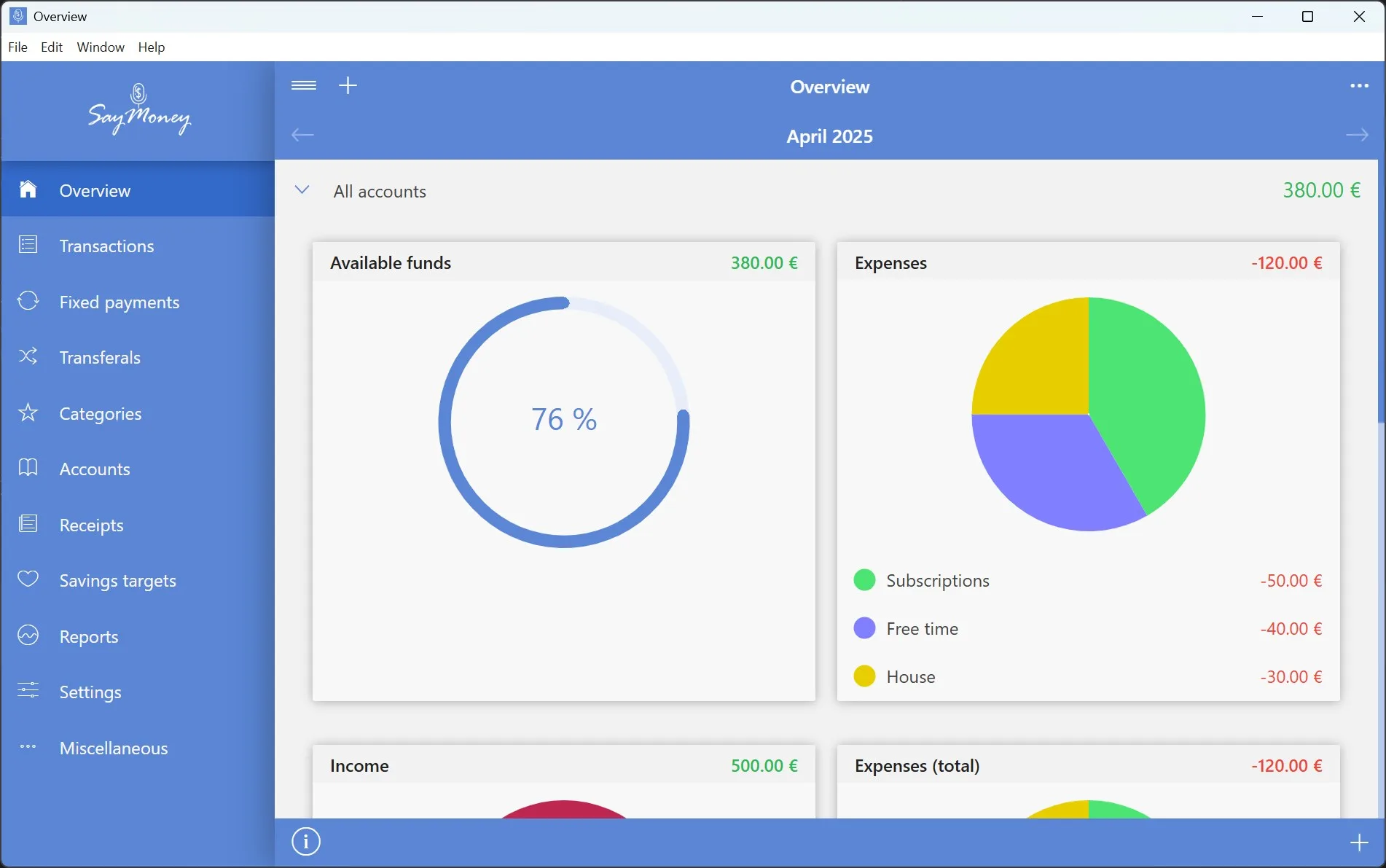The width and height of the screenshot is (1386, 868).
Task: Select the Categories label in sidebar
Action: [101, 414]
